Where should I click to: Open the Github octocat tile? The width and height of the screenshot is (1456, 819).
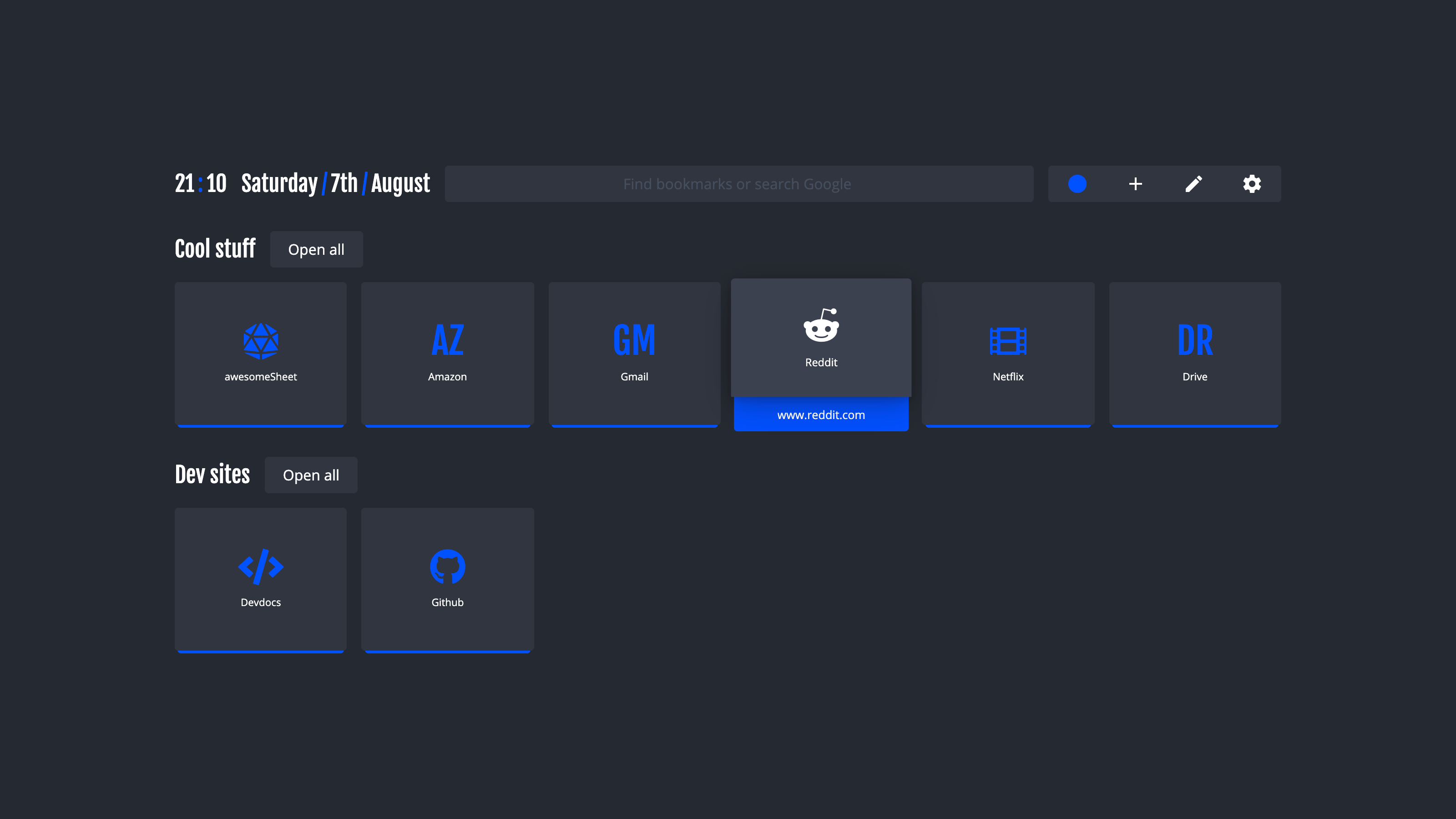click(447, 579)
